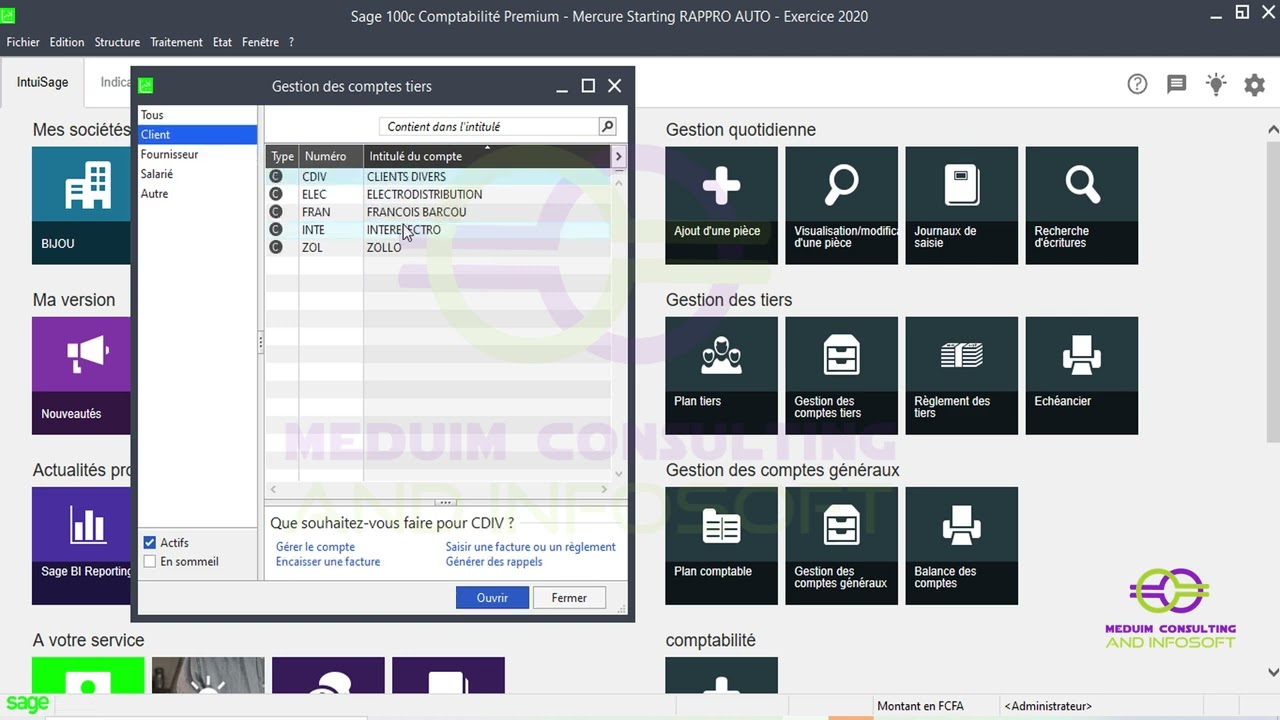The height and width of the screenshot is (720, 1280).
Task: Click Montant en FCFA in status bar
Action: 920,706
